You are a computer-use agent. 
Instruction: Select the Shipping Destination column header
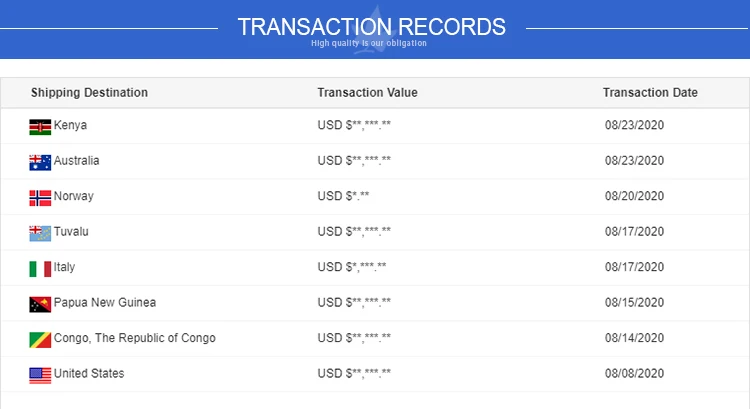point(89,93)
